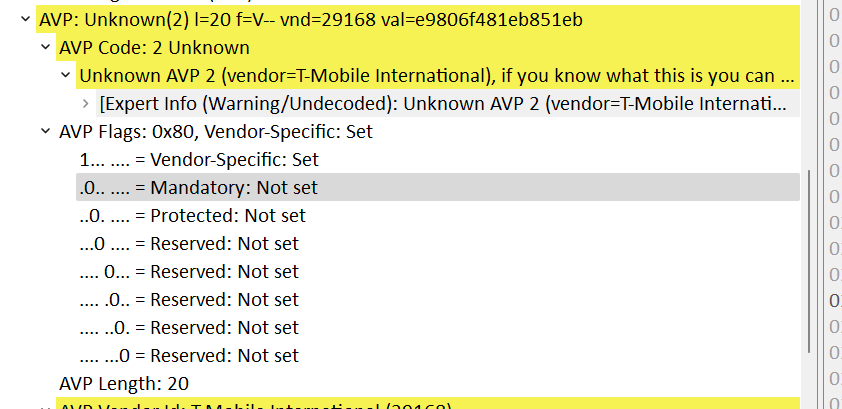The height and width of the screenshot is (409, 842).
Task: Select the last Reserved: Not set row
Action: click(x=189, y=355)
